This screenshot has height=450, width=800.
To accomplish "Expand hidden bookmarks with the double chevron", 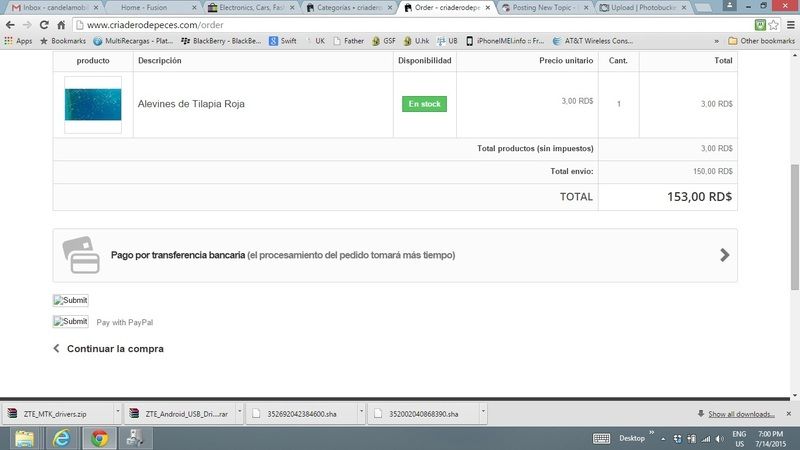I will coord(716,41).
